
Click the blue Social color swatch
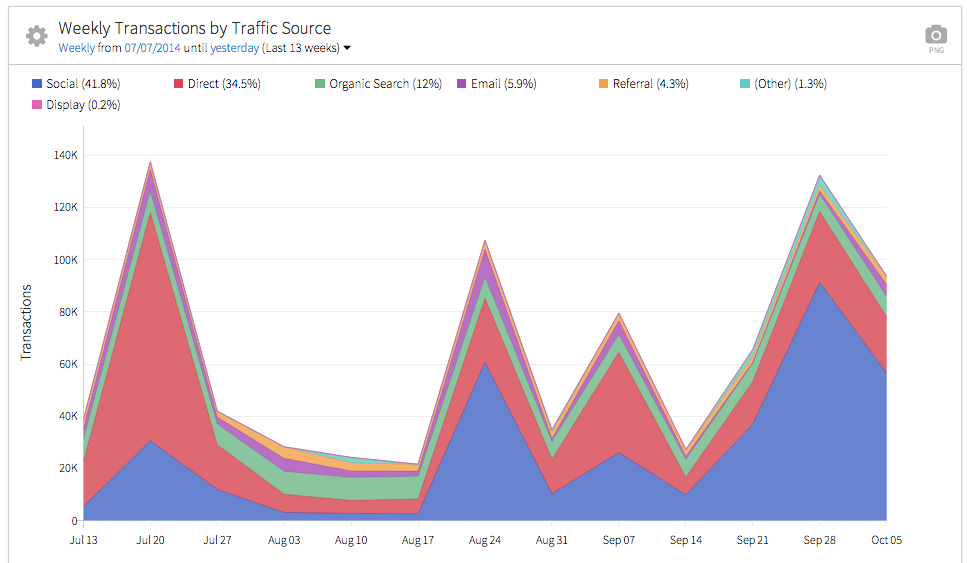click(x=37, y=84)
